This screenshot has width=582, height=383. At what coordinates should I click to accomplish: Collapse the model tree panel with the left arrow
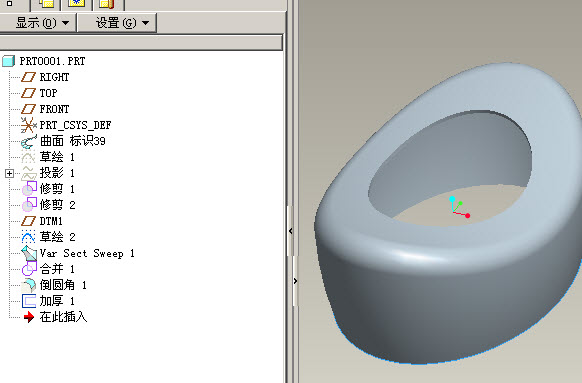[x=291, y=231]
